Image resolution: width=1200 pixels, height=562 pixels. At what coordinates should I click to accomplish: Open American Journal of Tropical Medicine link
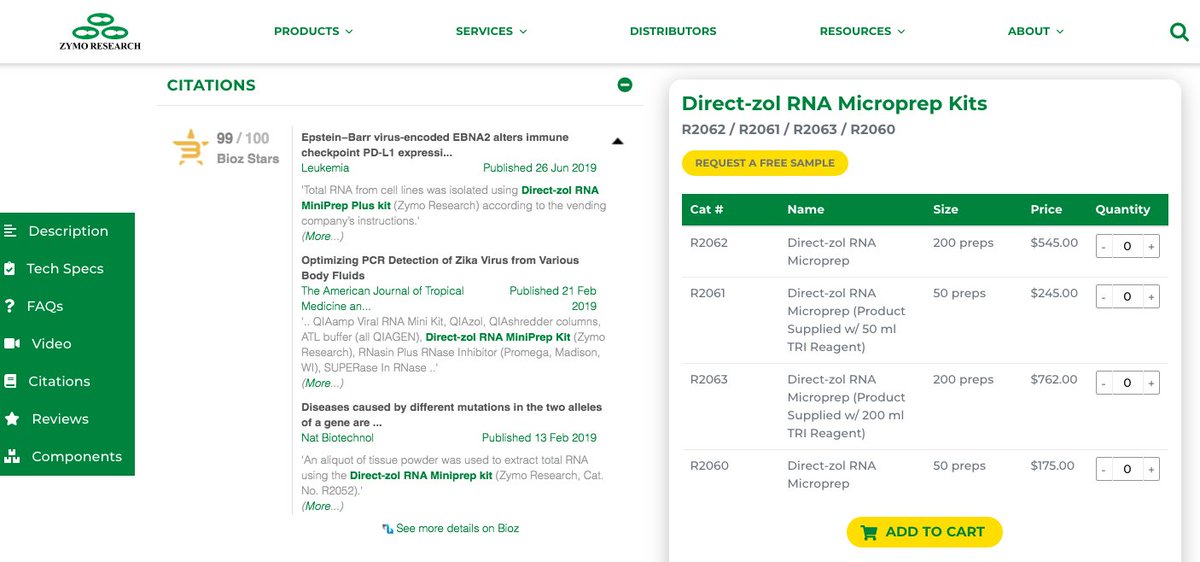coord(383,298)
